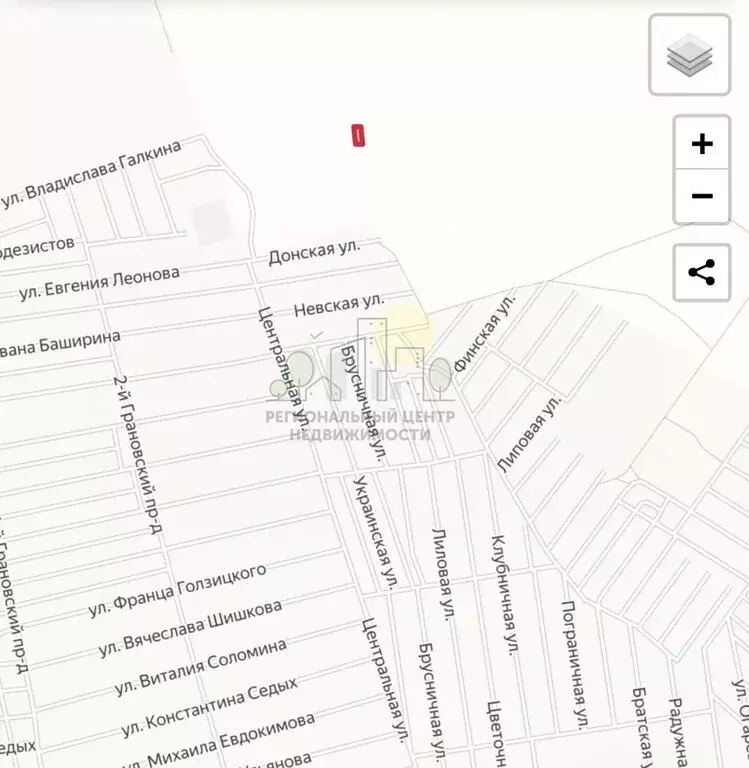Select the Пограничная ул. street label
Viewport: 749px width, 768px height.
pos(573,664)
